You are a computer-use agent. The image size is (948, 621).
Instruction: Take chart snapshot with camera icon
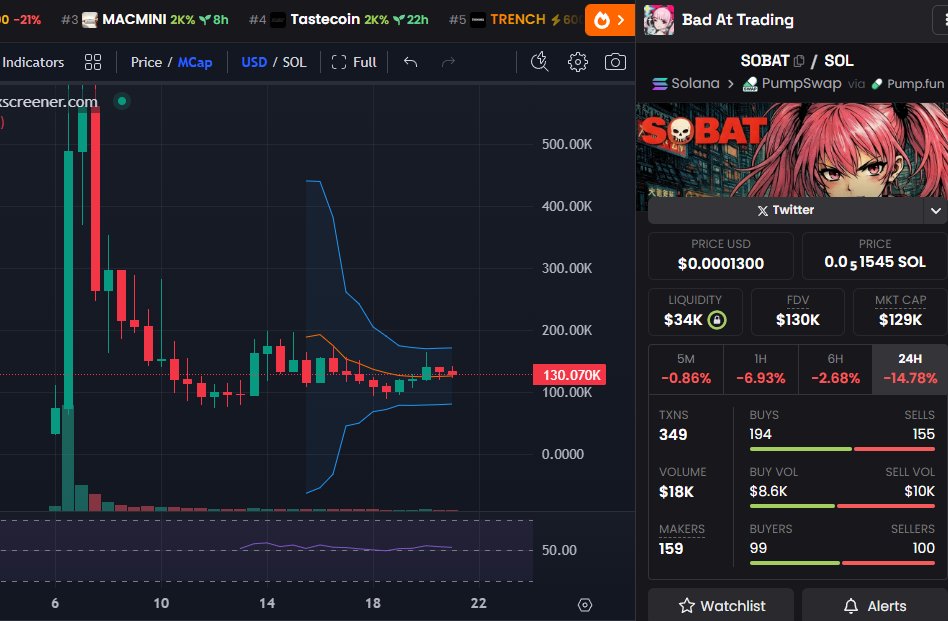(615, 62)
